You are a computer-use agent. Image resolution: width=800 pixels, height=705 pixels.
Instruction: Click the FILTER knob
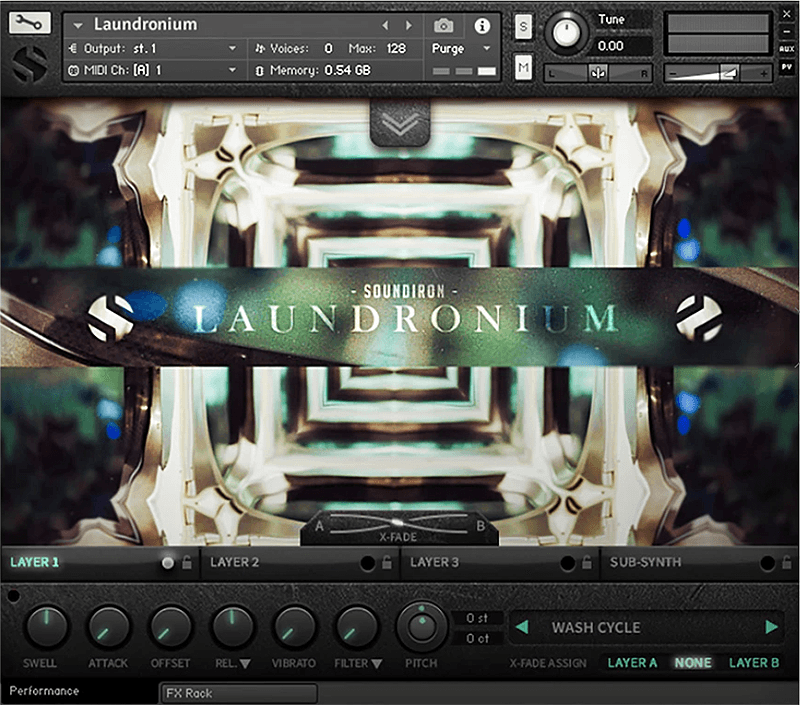click(x=356, y=627)
